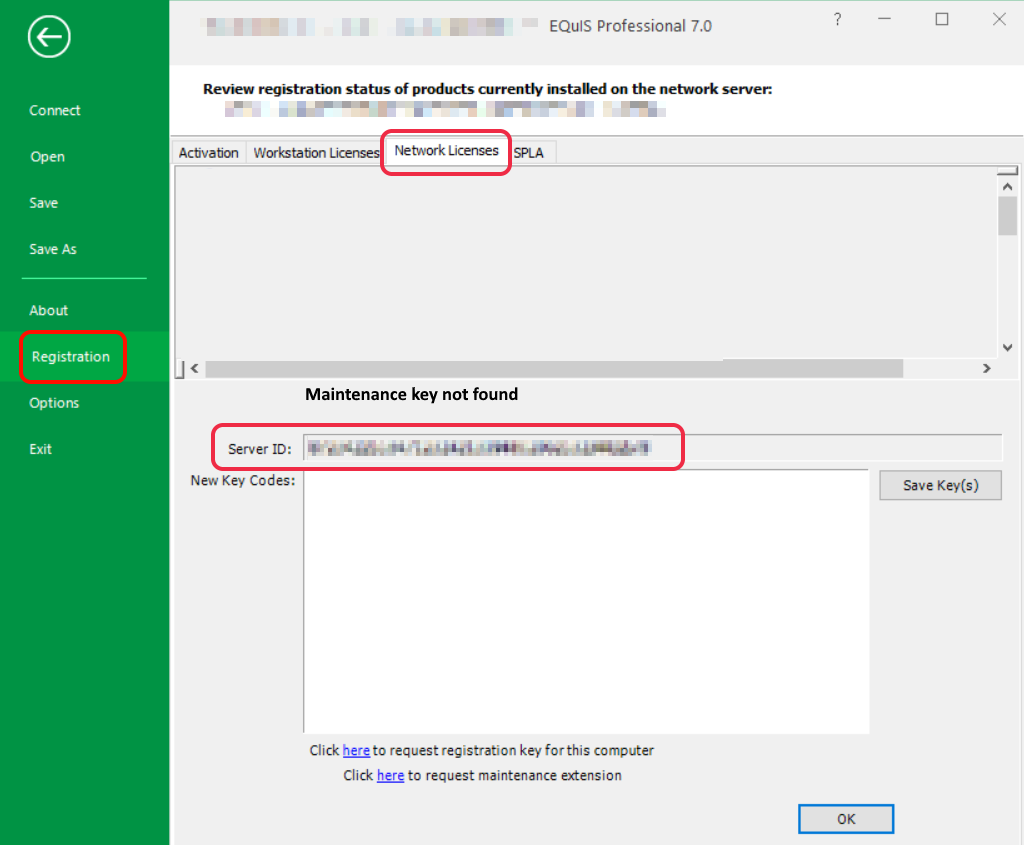Click here to request registration key
The height and width of the screenshot is (845, 1024).
click(x=356, y=750)
